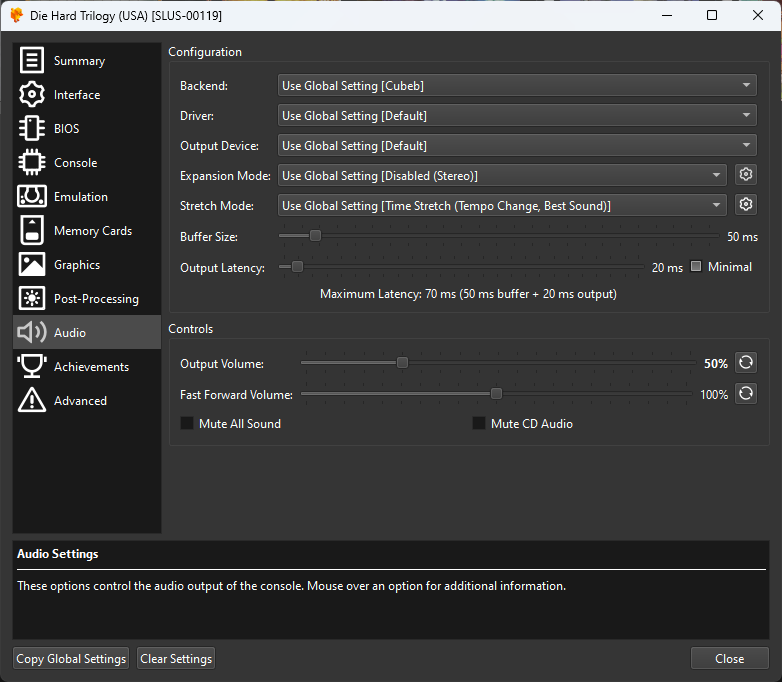This screenshot has height=682, width=782.
Task: Switch to the Memory Cards tab label
Action: pos(93,230)
